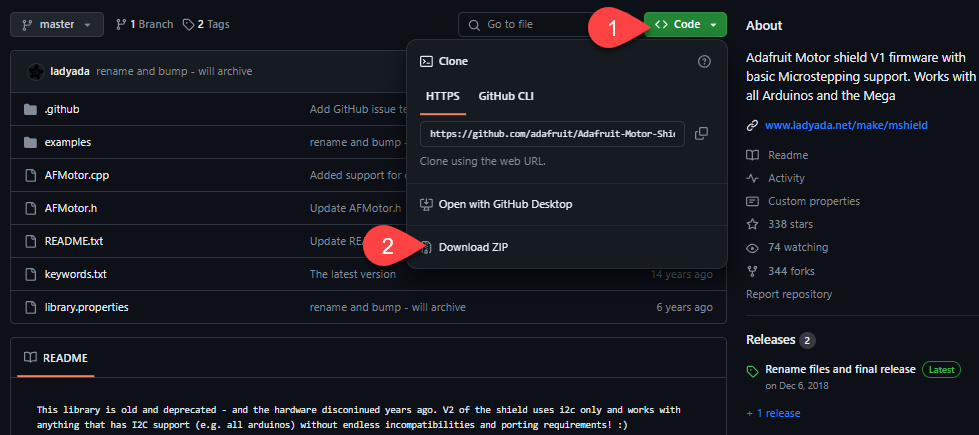Visit www.ladyada.net/make/mshield link
979x435 pixels.
tap(846, 125)
